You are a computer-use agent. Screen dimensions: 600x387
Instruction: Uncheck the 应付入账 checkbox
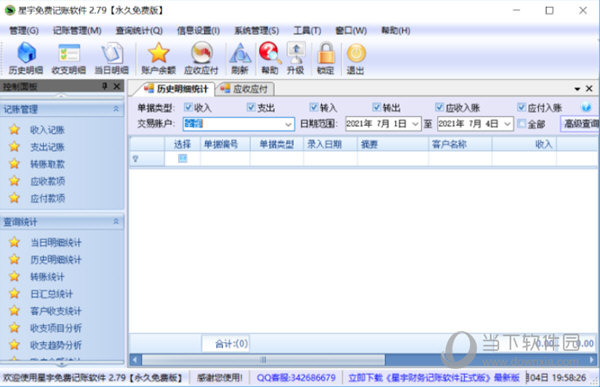pyautogui.click(x=521, y=107)
